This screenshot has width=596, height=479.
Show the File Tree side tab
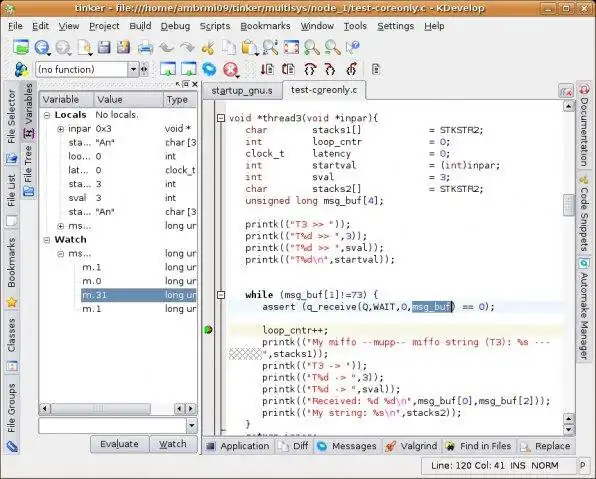click(x=28, y=171)
